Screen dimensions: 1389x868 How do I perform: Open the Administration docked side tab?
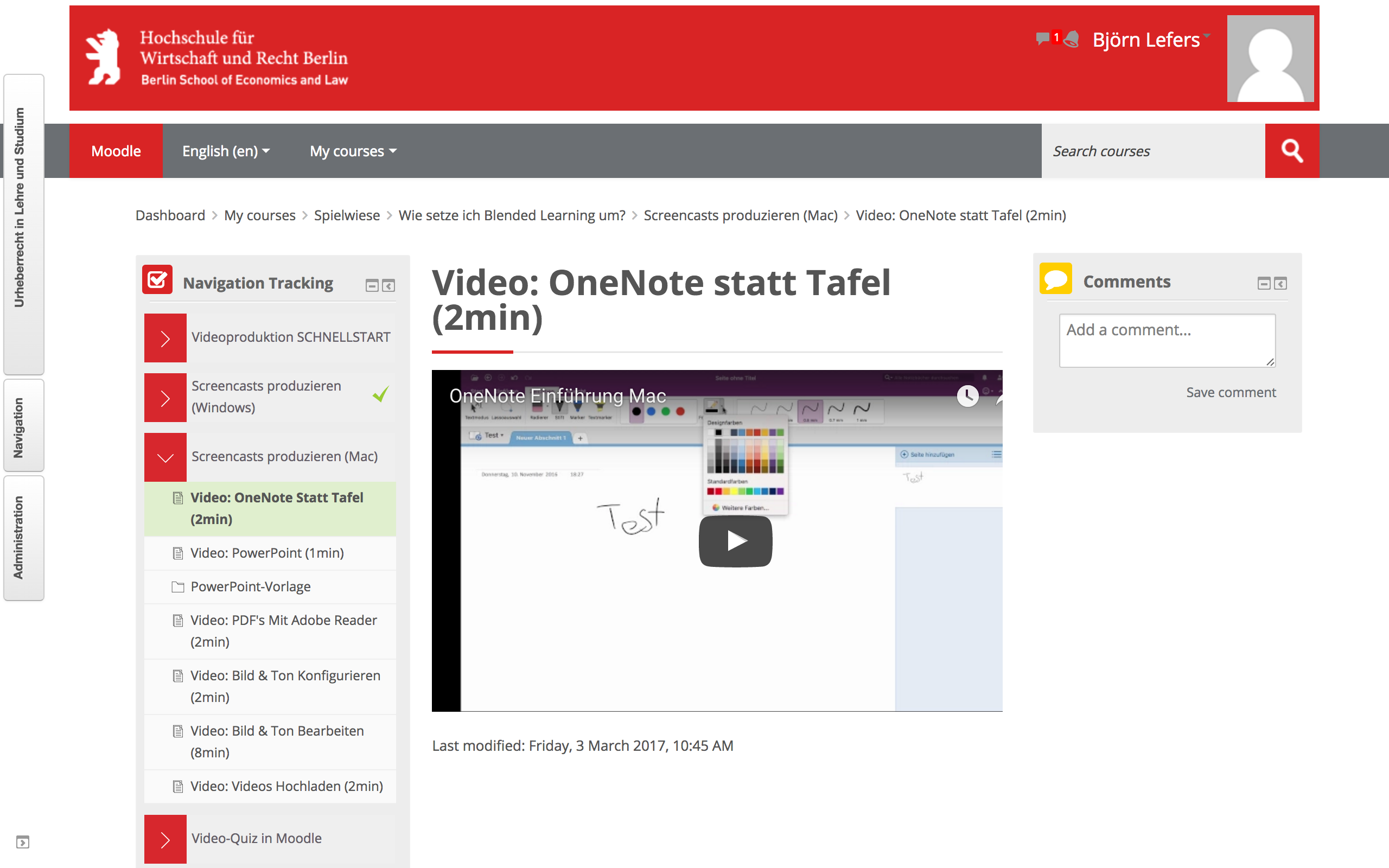(23, 538)
